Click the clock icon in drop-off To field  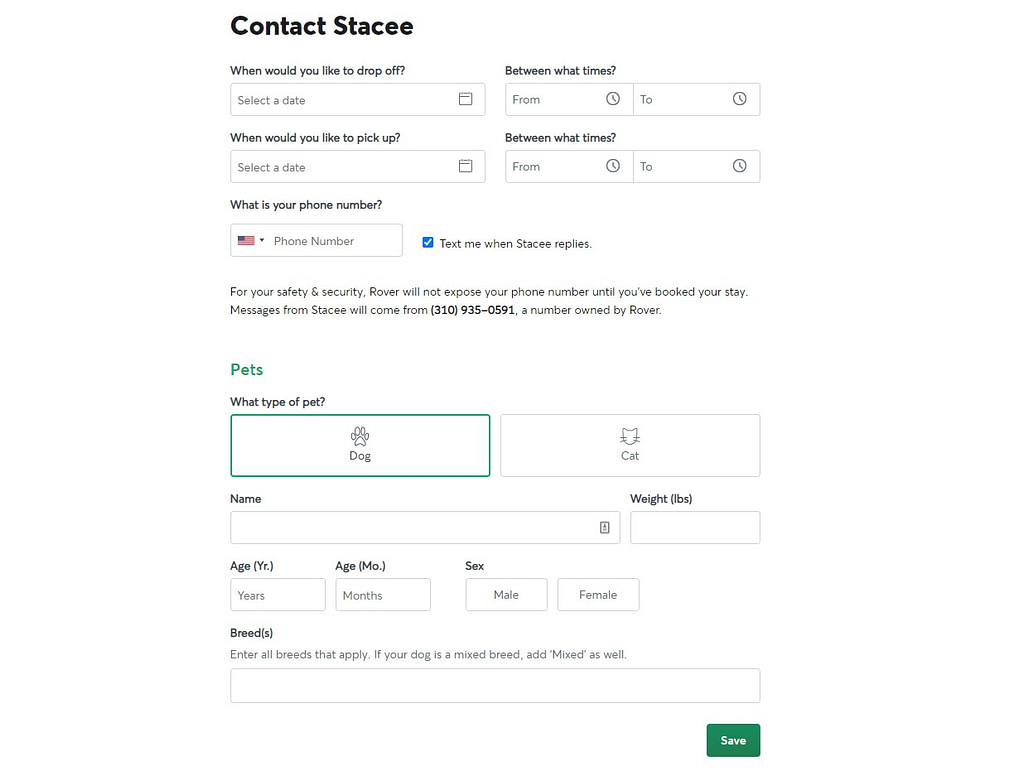(x=739, y=99)
